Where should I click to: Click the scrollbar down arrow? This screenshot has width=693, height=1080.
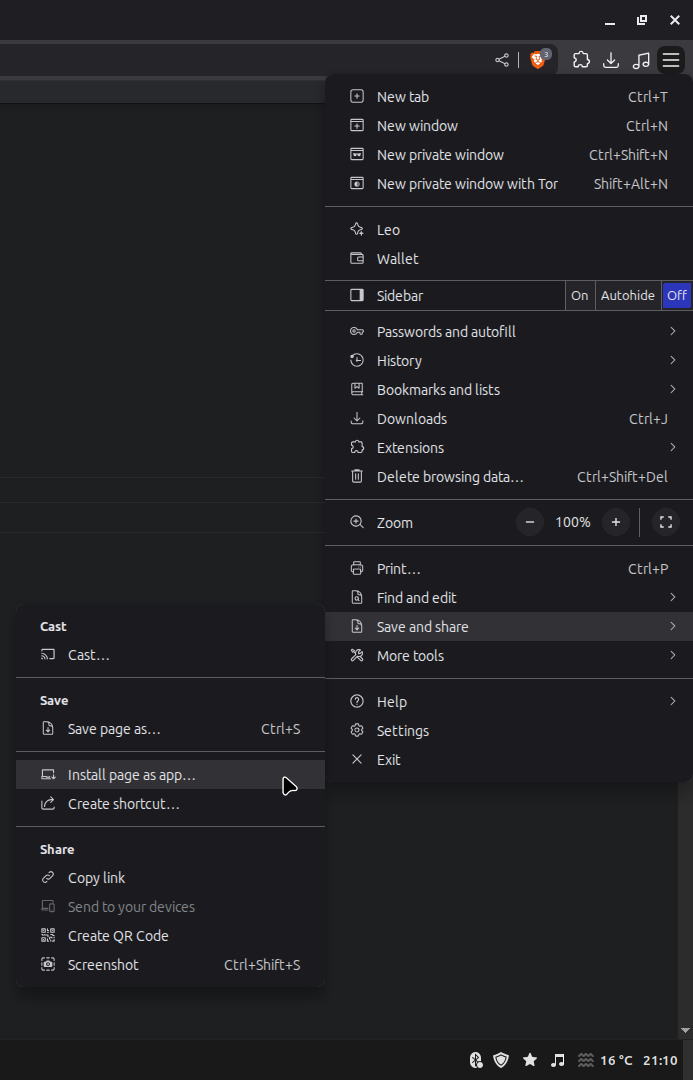coord(685,1030)
